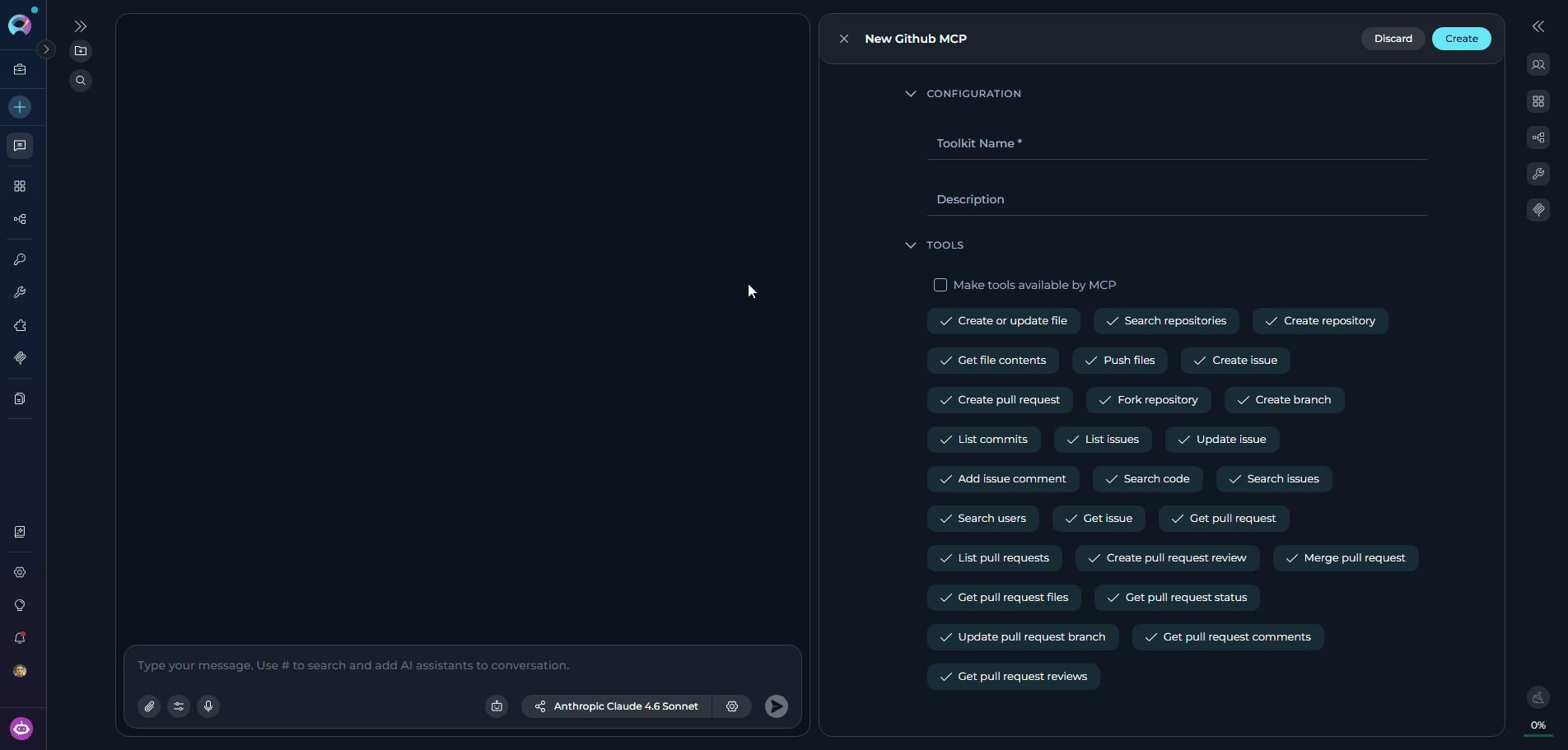
Task: Click the search conversations magnifier icon
Action: [x=81, y=81]
